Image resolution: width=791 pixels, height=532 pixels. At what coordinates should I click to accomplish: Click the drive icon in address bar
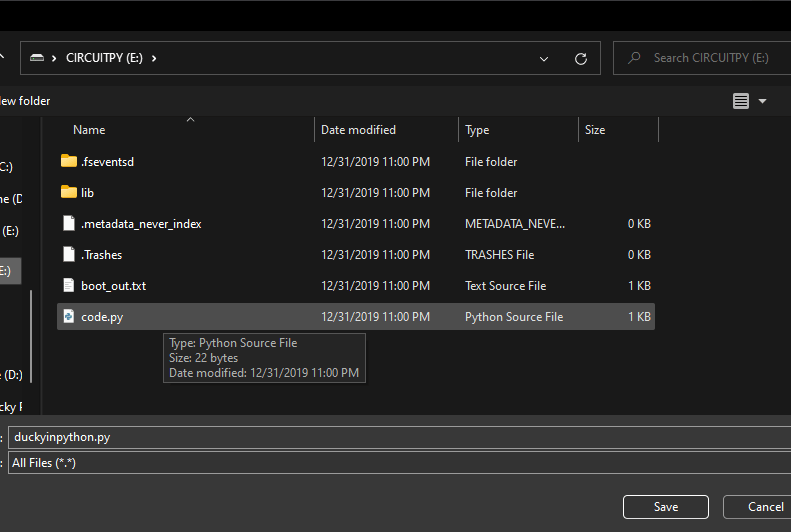tap(37, 58)
